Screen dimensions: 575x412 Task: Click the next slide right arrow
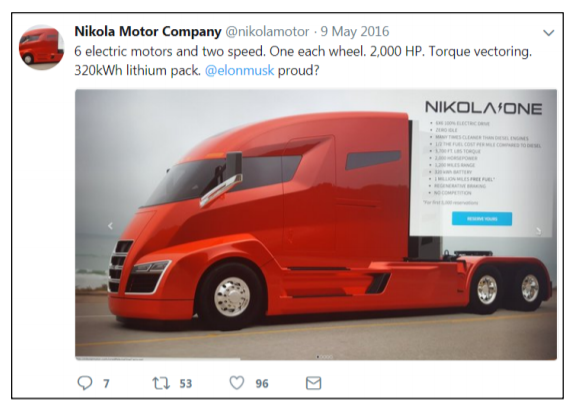coord(538,231)
